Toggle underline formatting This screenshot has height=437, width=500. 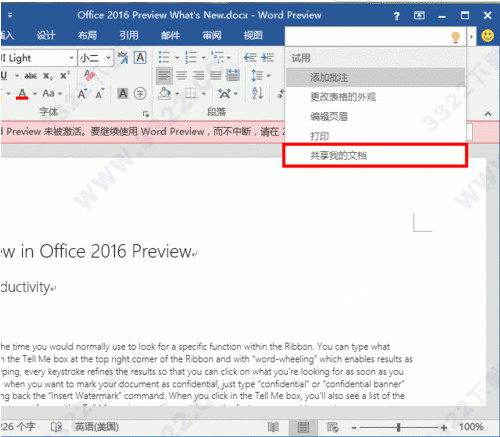(x=4, y=76)
